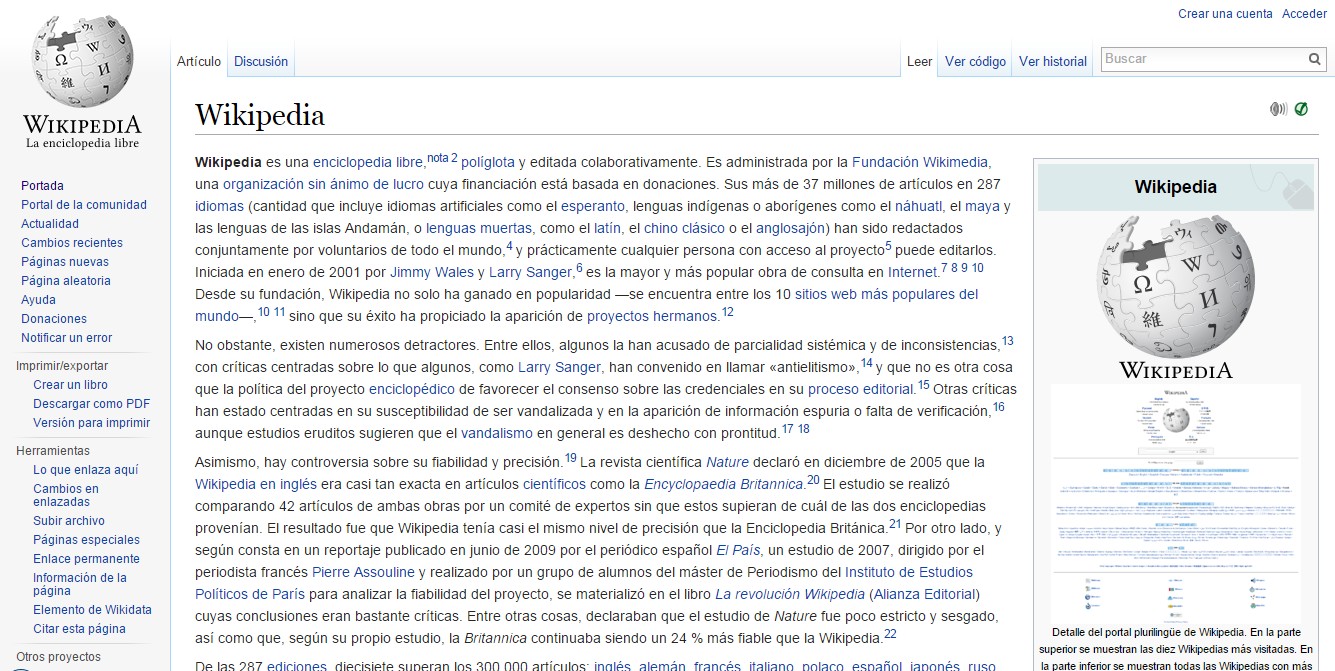The image size is (1335, 671).
Task: Open Portal de la comunidad
Action: click(84, 205)
